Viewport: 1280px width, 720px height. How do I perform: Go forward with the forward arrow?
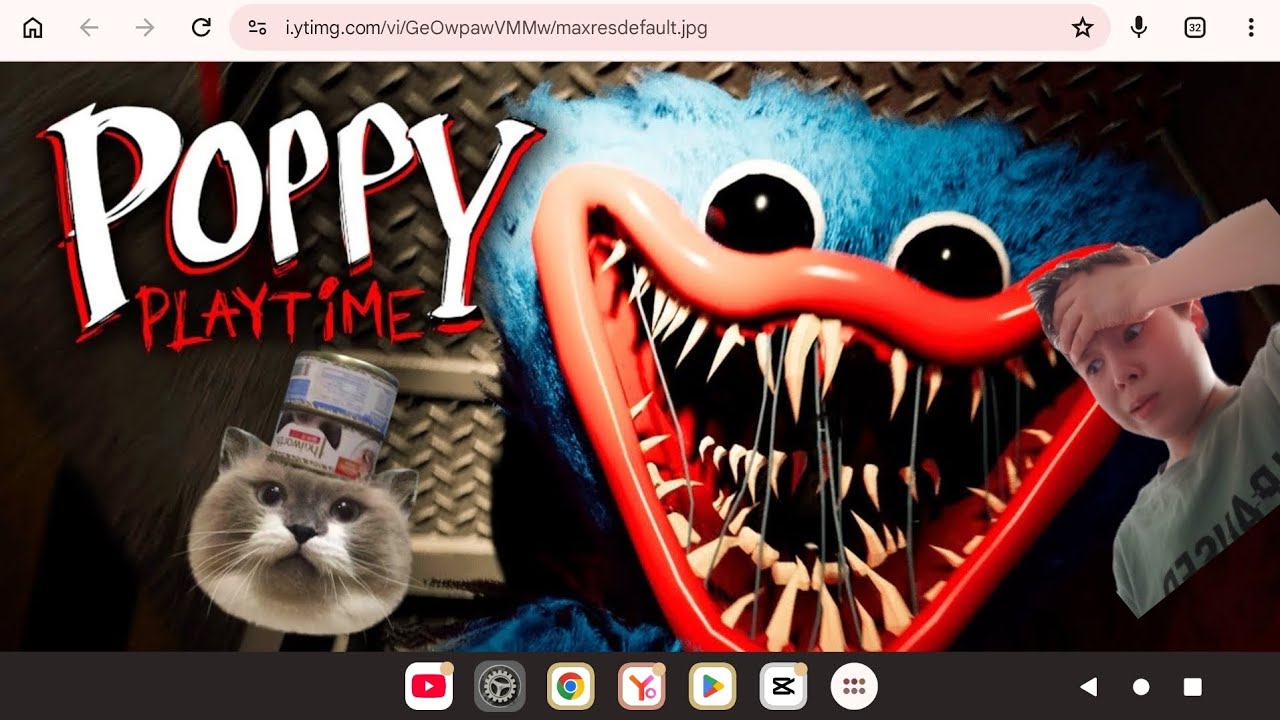[x=145, y=28]
